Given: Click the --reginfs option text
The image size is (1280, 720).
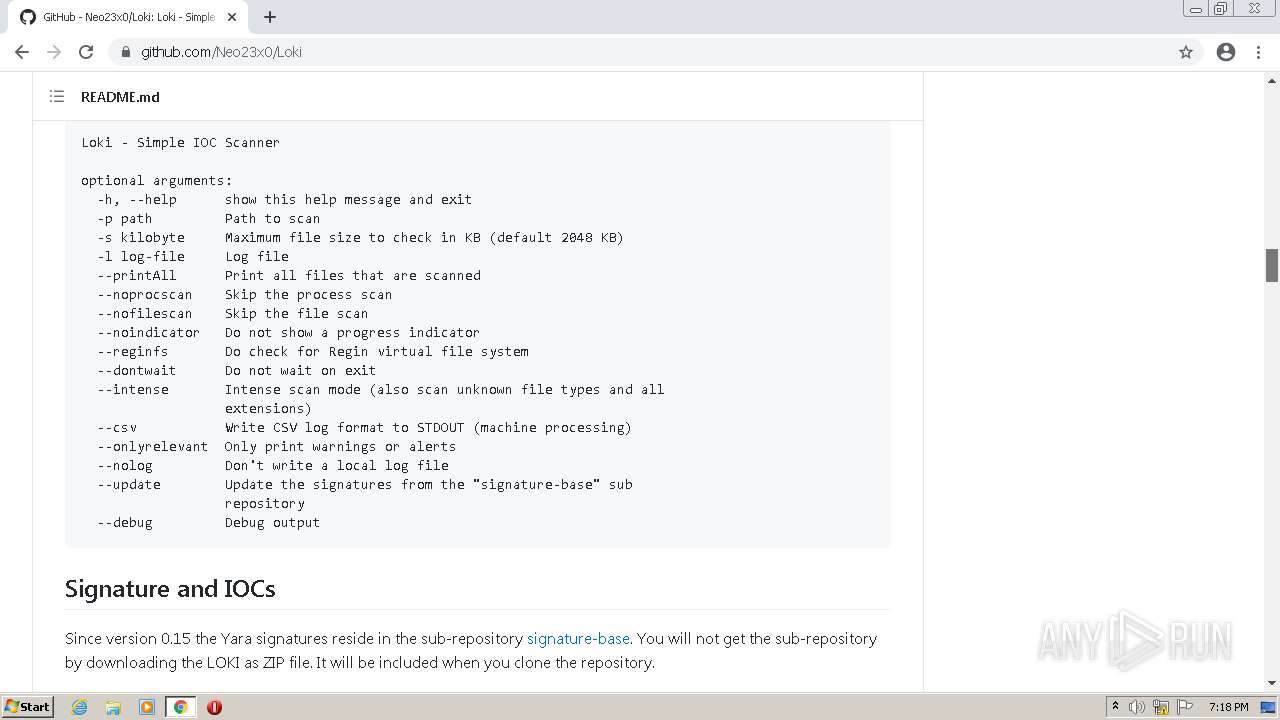Looking at the screenshot, I should [133, 351].
